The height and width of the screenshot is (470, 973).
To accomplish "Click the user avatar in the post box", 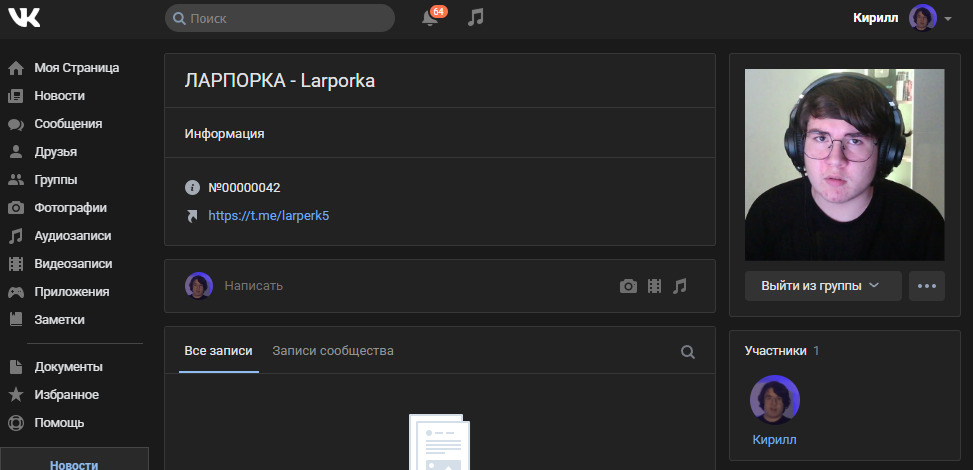I will pyautogui.click(x=199, y=286).
